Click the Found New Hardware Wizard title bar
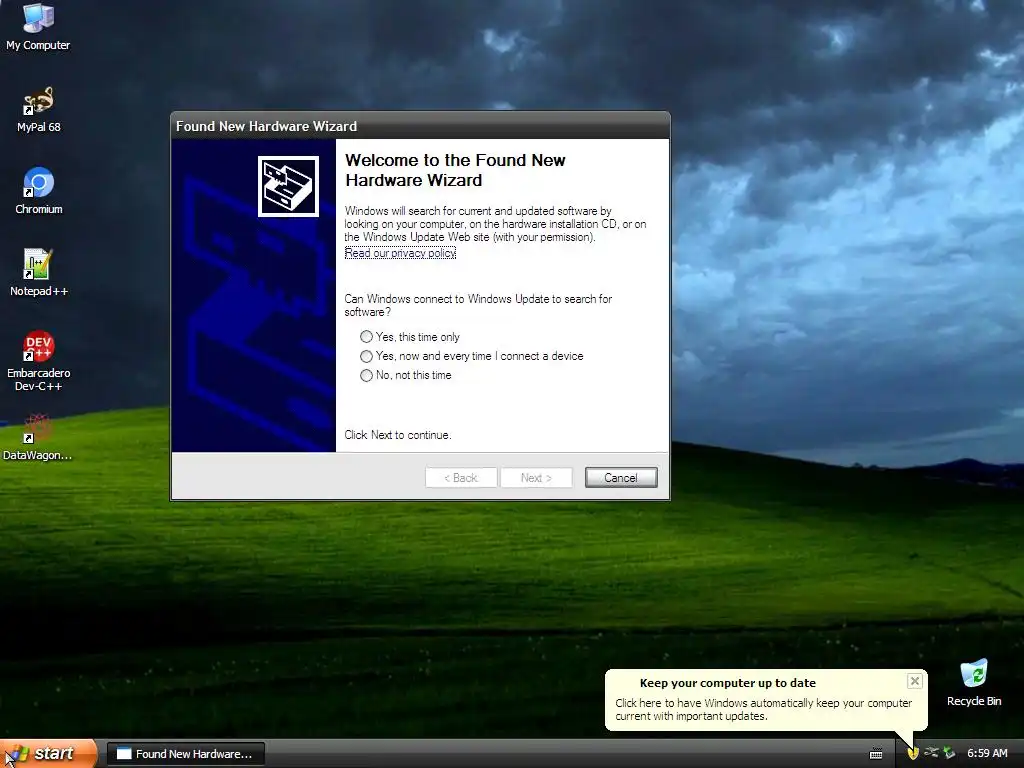The height and width of the screenshot is (768, 1024). (420, 126)
